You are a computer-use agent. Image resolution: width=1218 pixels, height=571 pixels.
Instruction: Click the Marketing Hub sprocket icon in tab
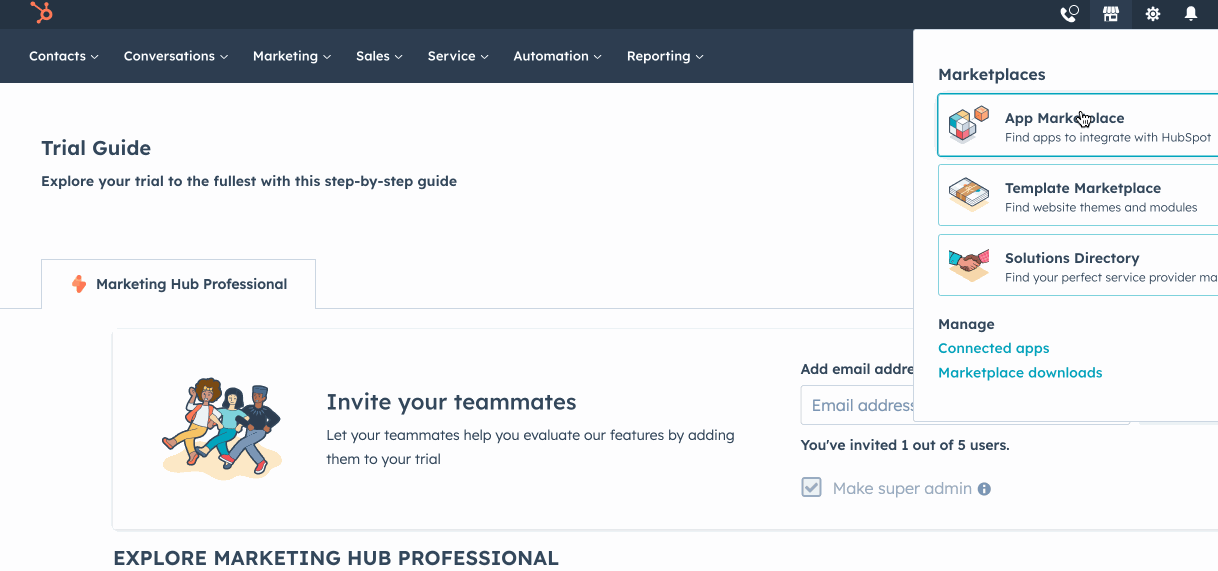tap(79, 284)
